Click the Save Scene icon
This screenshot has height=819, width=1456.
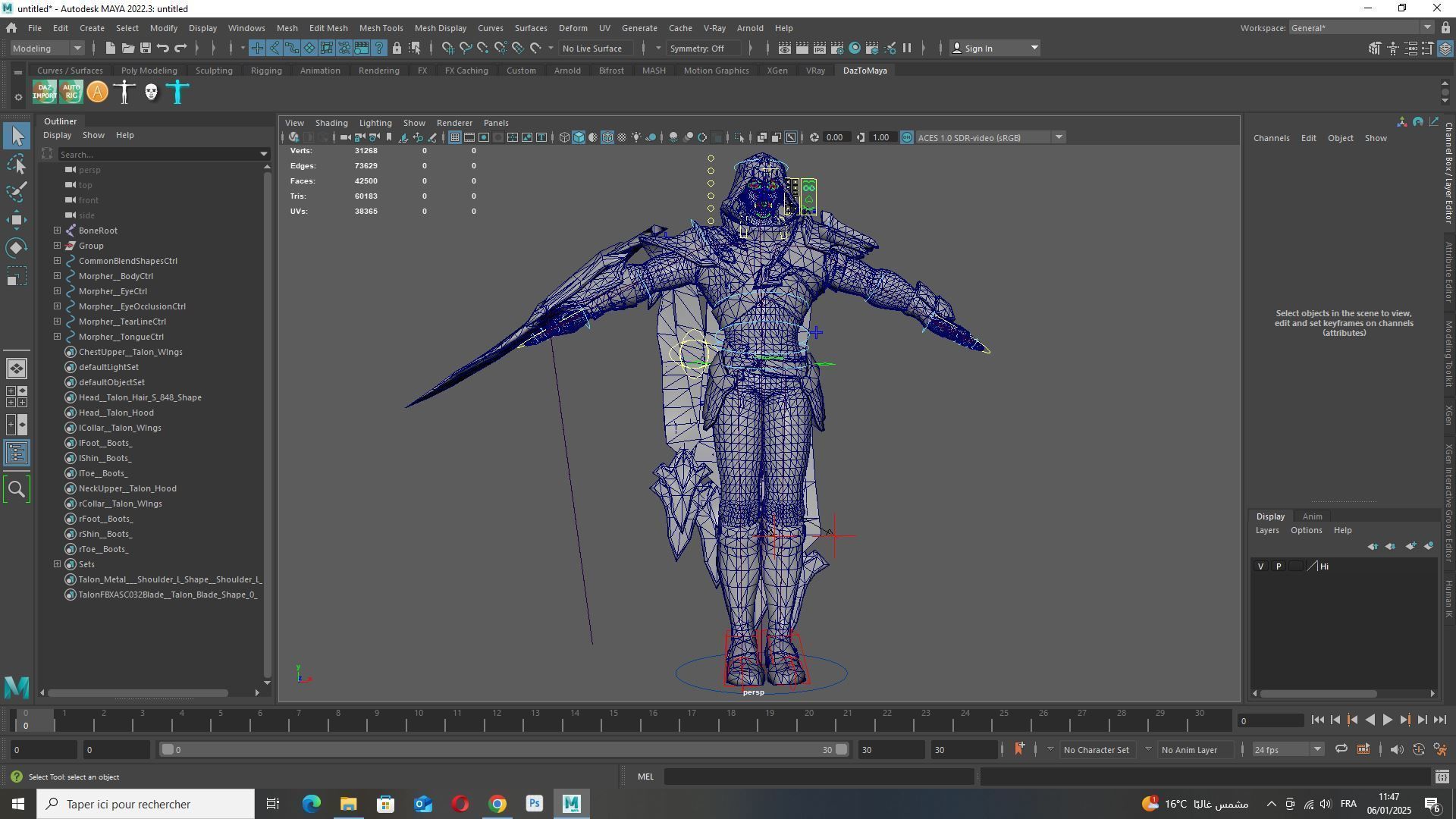[x=145, y=48]
